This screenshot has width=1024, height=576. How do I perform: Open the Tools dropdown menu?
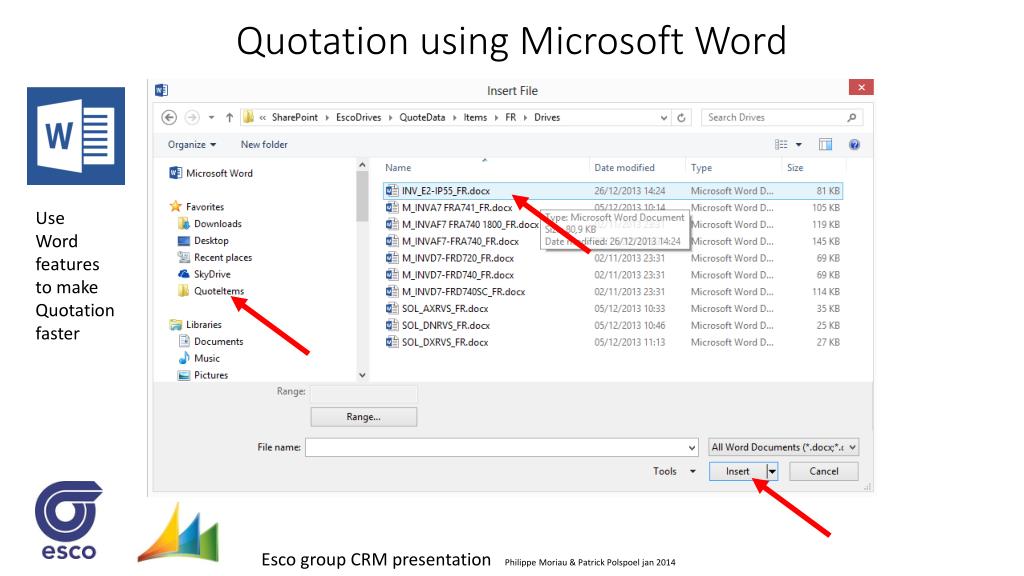[x=674, y=471]
